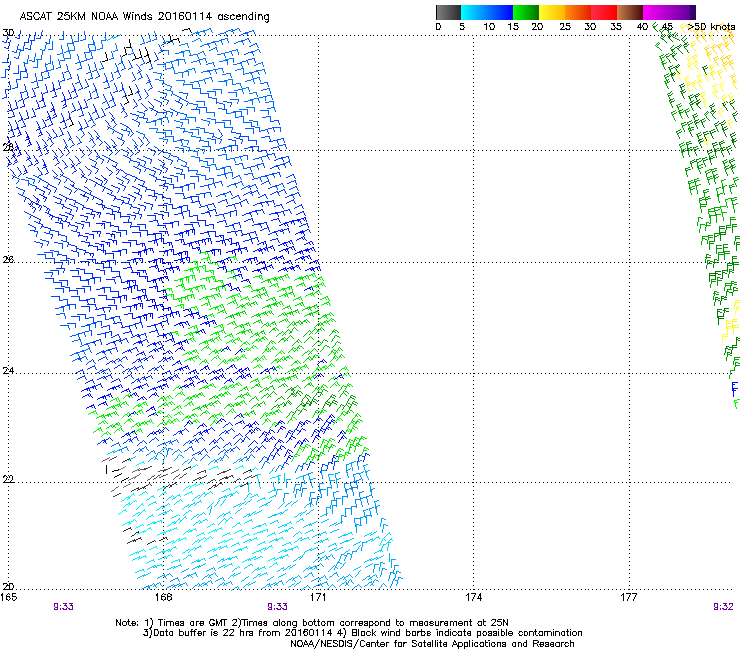
Task: Click the yellow 20-25 knots legend segment
Action: point(552,12)
